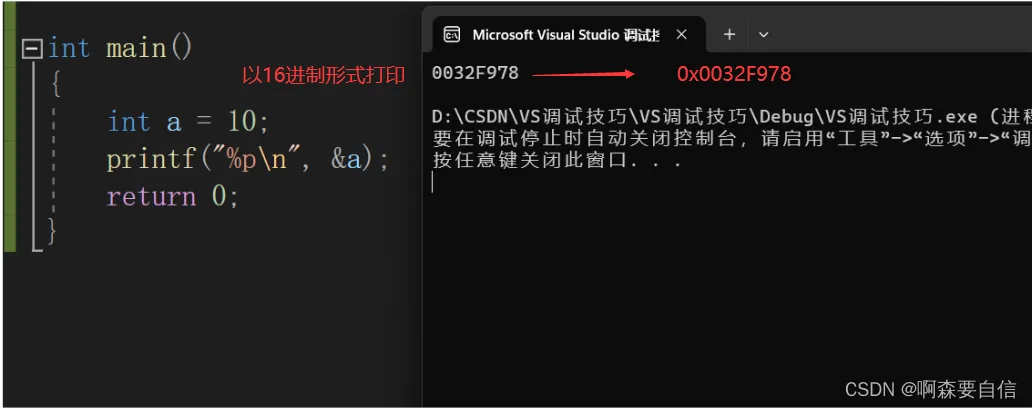Screen dimensions: 1033x409
Task: Click the red hexadecimal print annotation text
Action: [323, 76]
